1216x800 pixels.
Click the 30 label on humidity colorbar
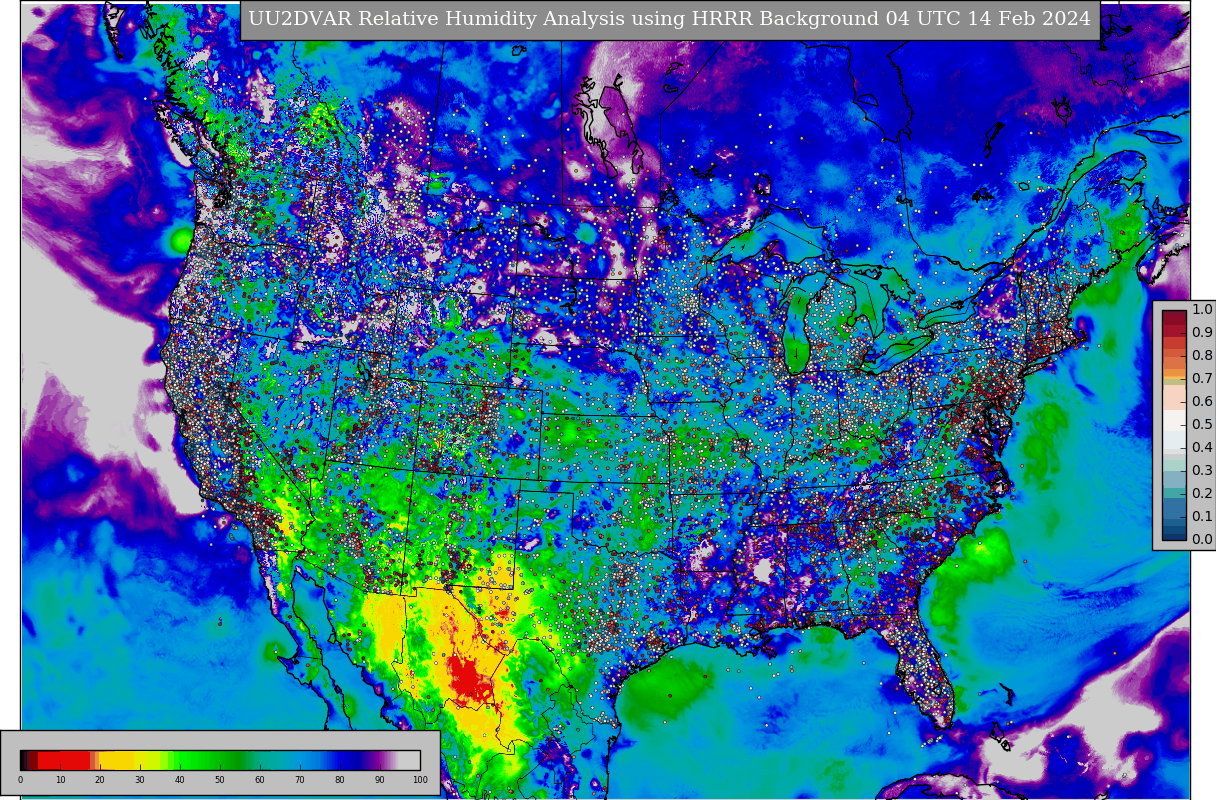[x=140, y=780]
